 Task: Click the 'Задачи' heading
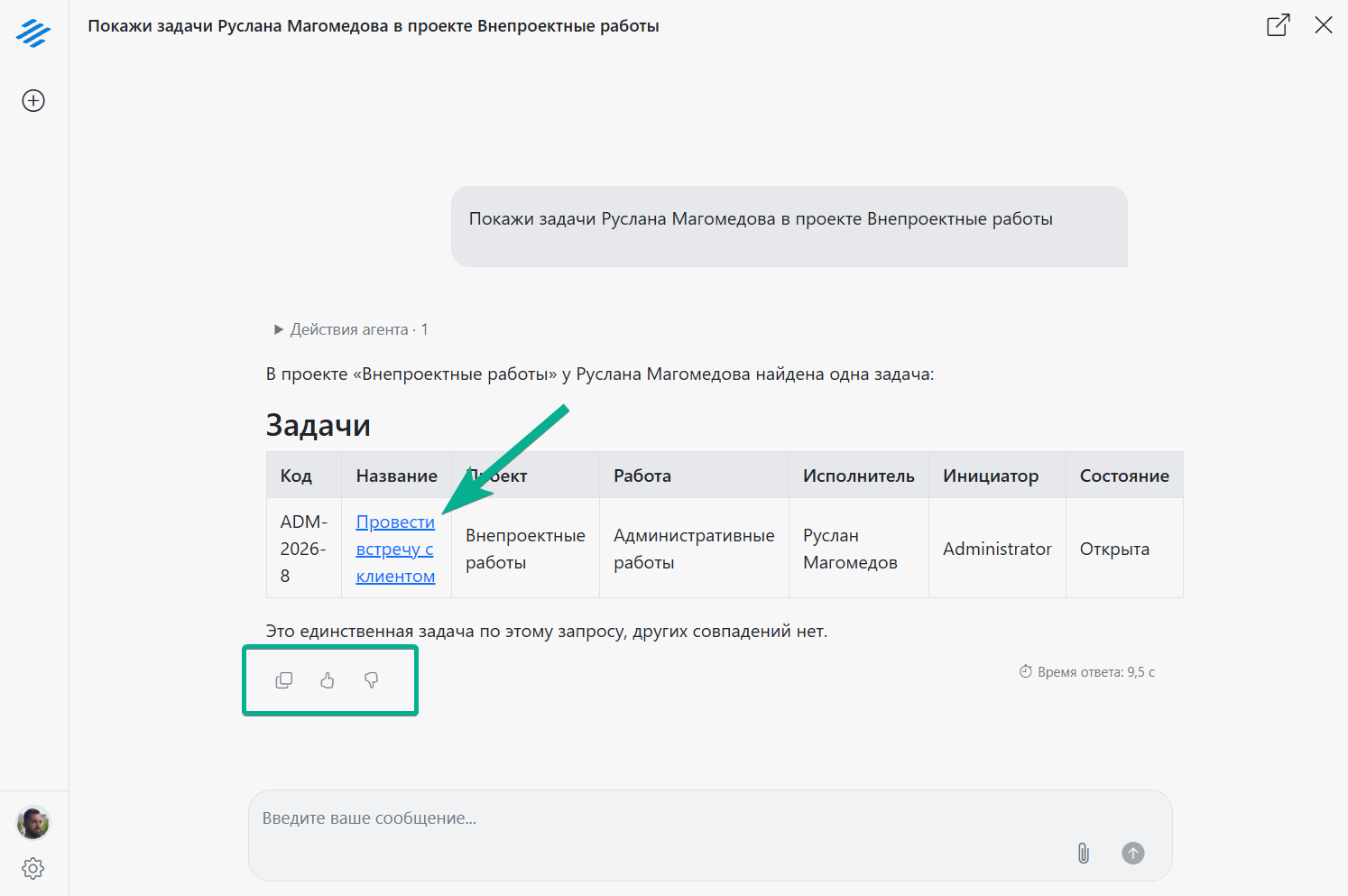pyautogui.click(x=319, y=425)
